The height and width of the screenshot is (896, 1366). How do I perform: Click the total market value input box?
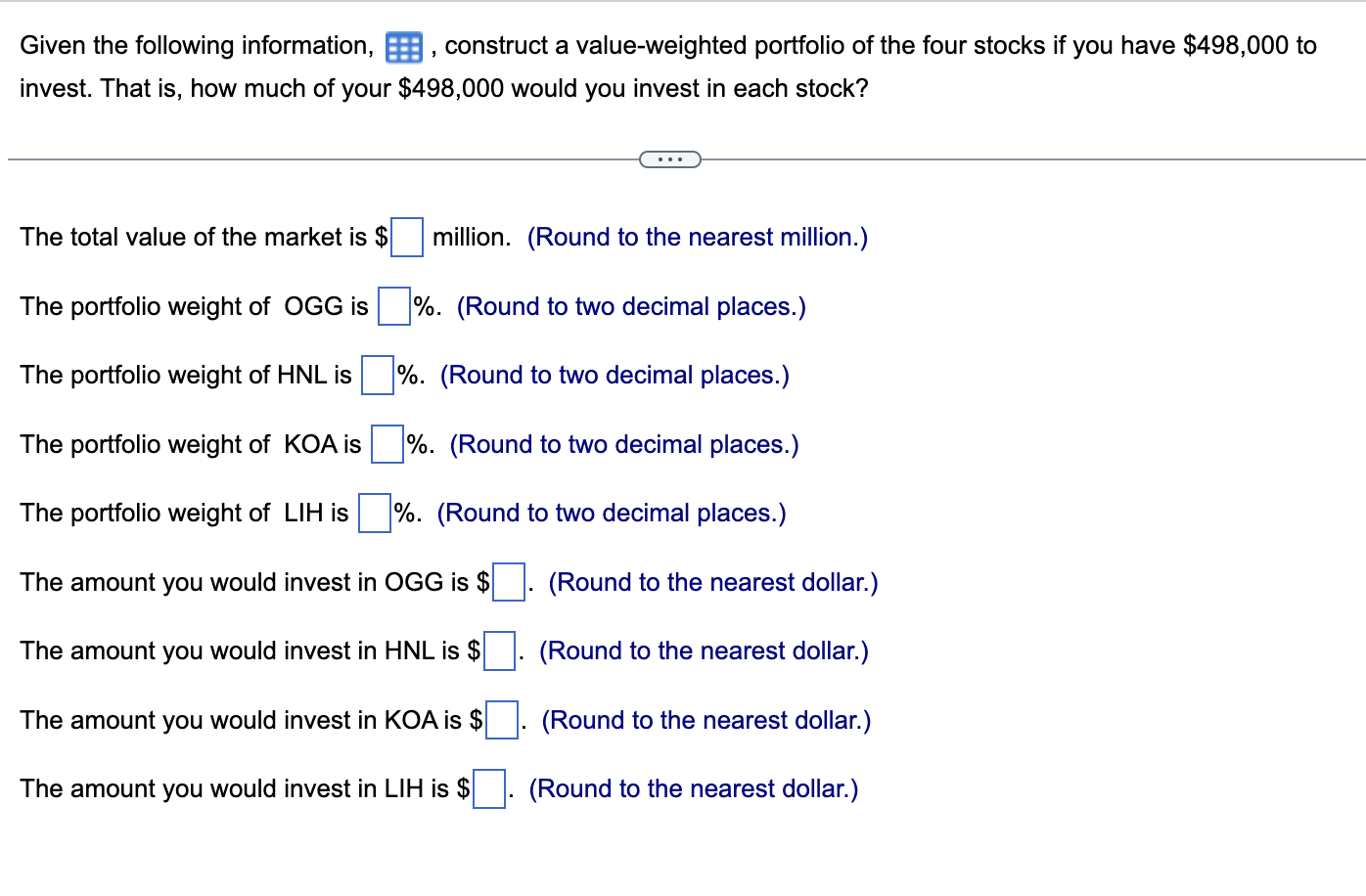coord(406,237)
